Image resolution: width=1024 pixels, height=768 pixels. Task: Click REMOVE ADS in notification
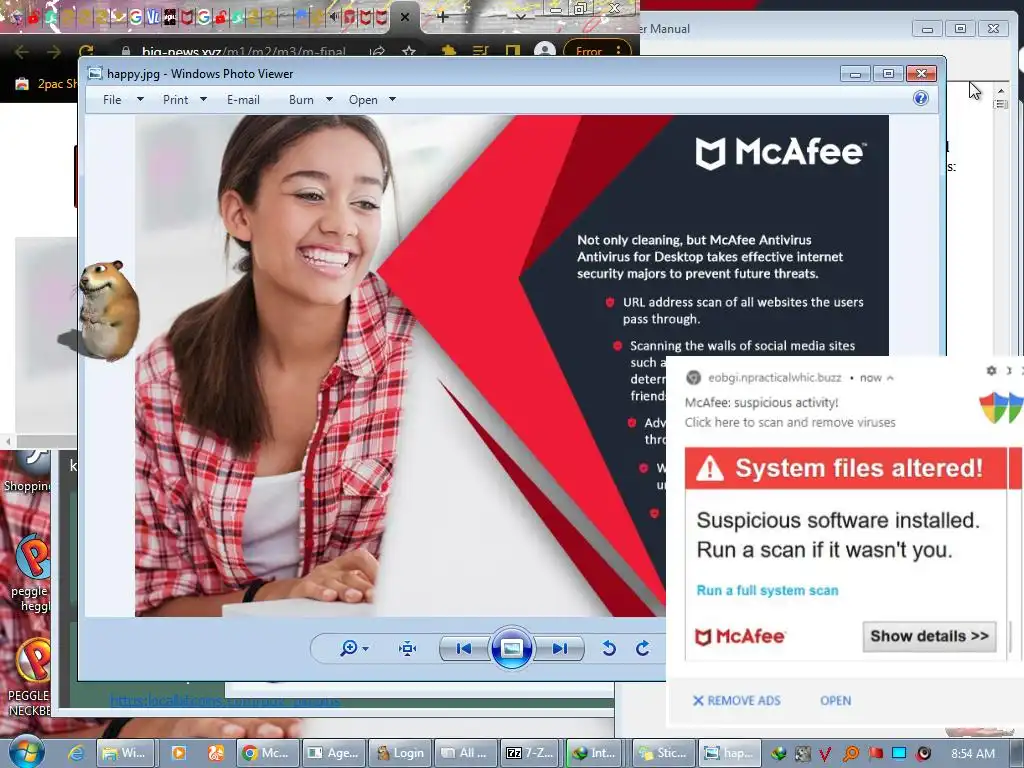737,701
